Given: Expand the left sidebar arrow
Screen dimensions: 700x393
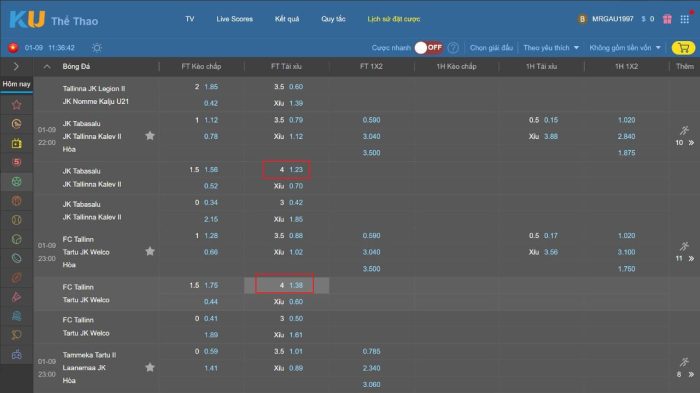Looking at the screenshot, I should tap(16, 67).
